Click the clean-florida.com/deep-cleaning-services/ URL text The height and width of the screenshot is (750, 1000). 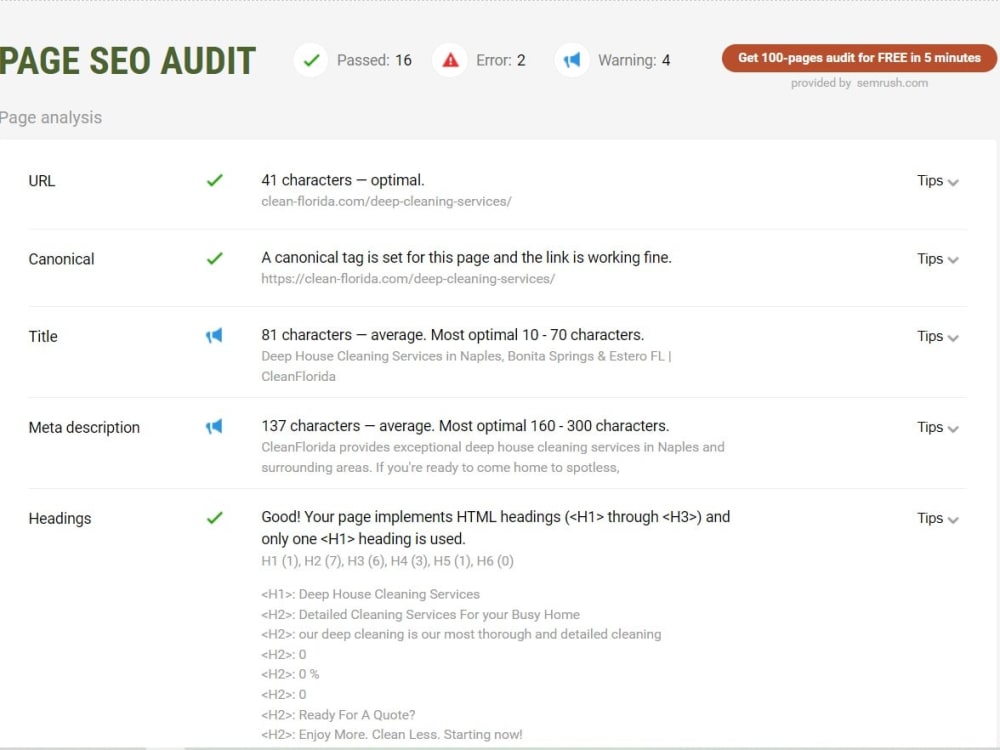pos(386,202)
